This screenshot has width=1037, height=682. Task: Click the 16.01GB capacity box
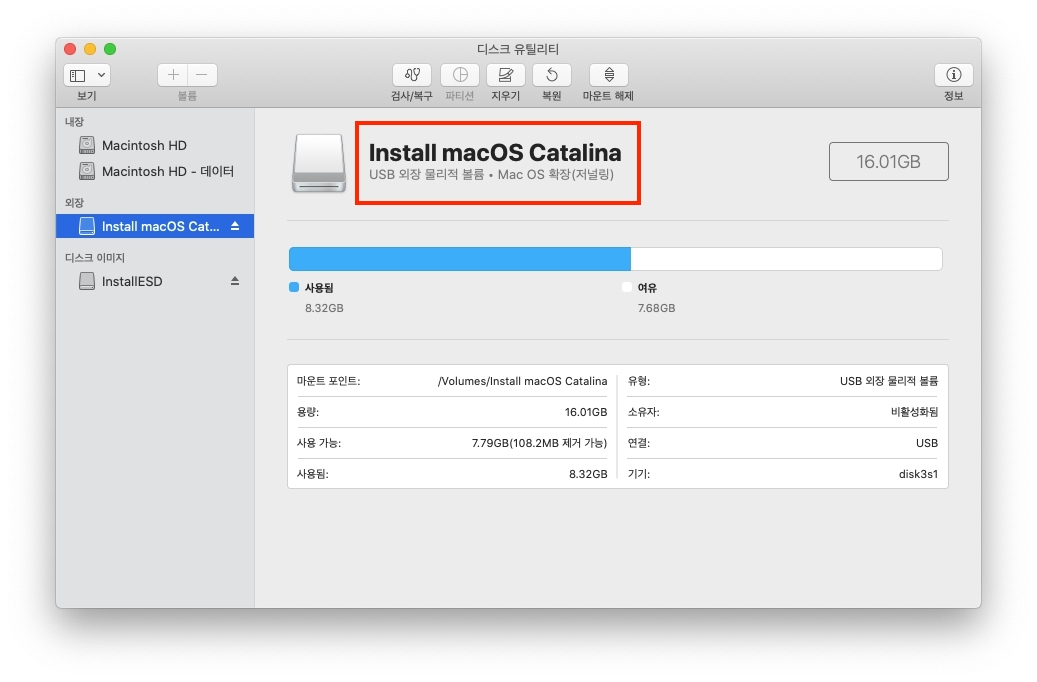[x=888, y=161]
